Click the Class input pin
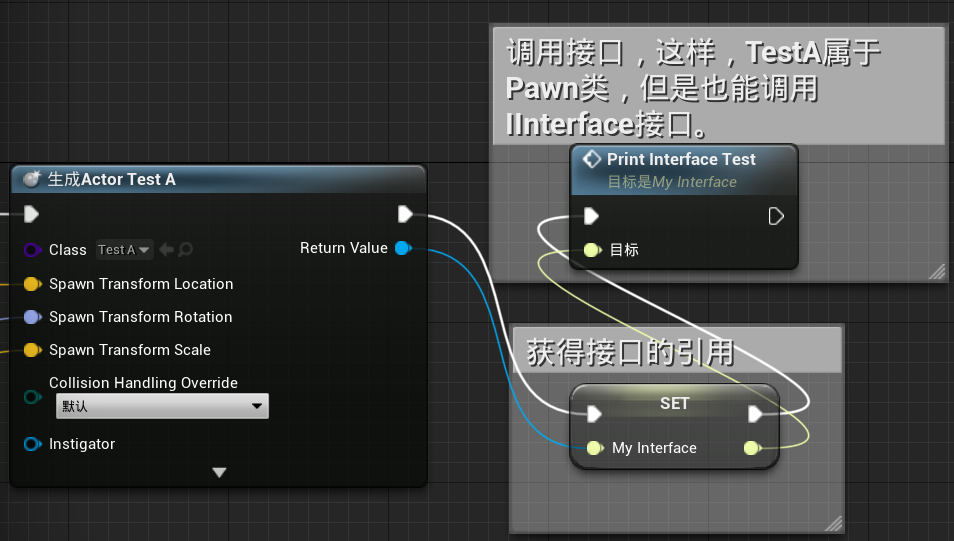 (x=32, y=250)
